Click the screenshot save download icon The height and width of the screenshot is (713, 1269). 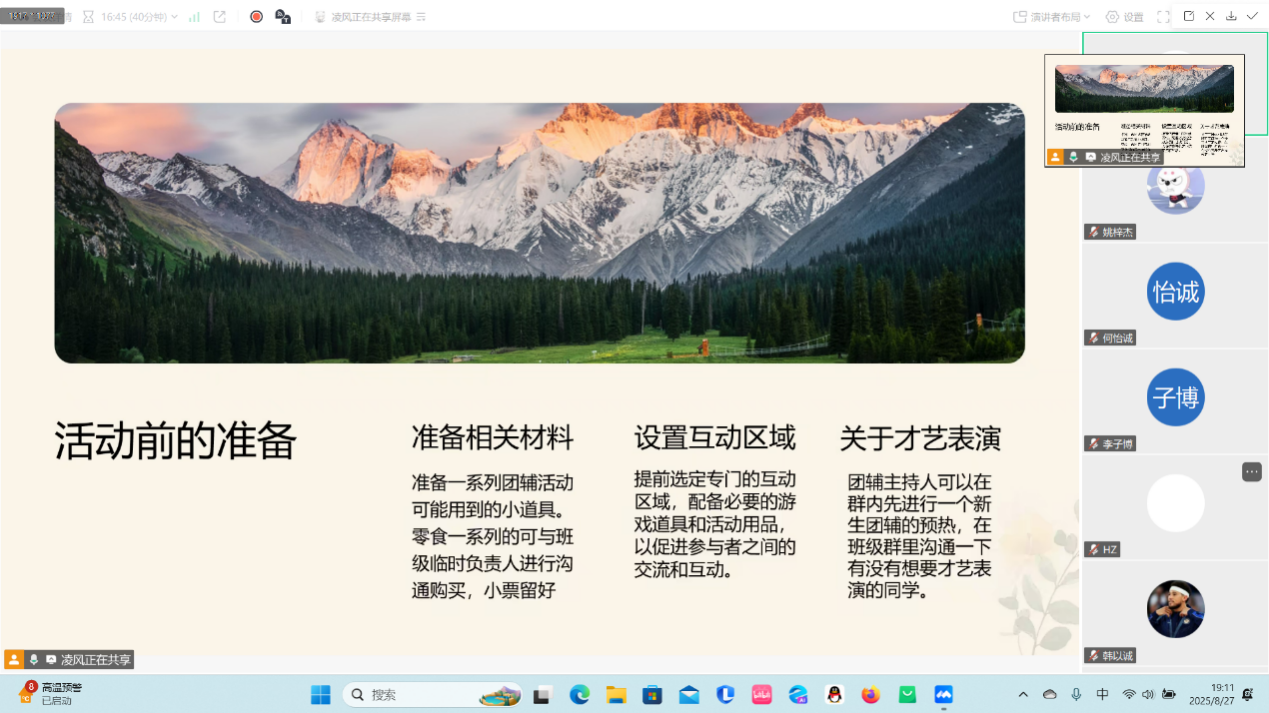pos(1231,16)
